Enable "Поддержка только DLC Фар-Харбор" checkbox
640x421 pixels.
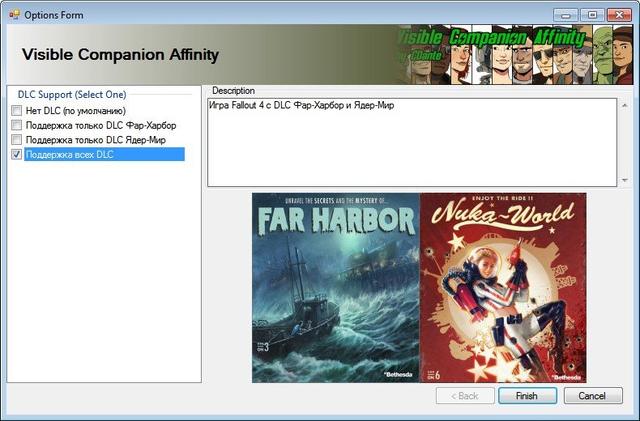point(16,125)
